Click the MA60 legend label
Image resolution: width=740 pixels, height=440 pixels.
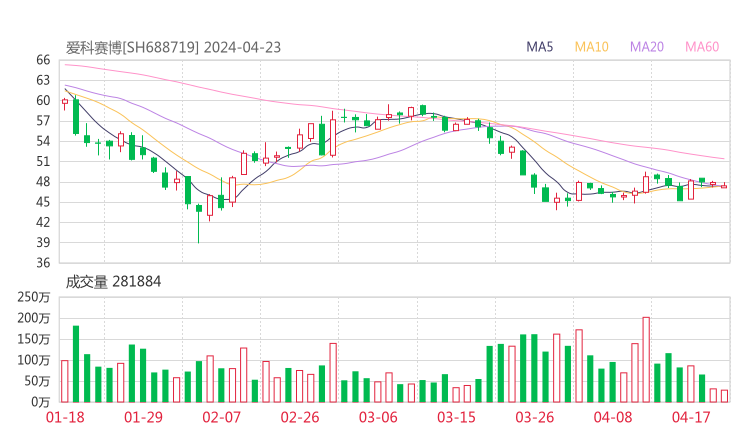coord(702,47)
